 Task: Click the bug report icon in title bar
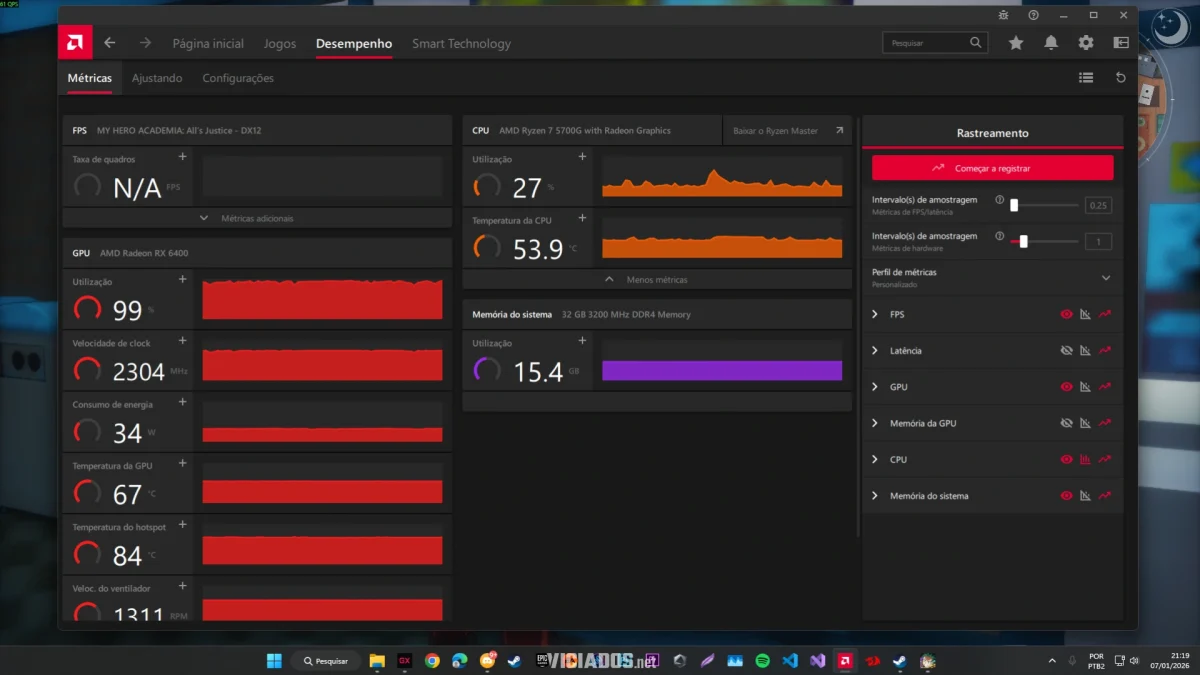1004,15
